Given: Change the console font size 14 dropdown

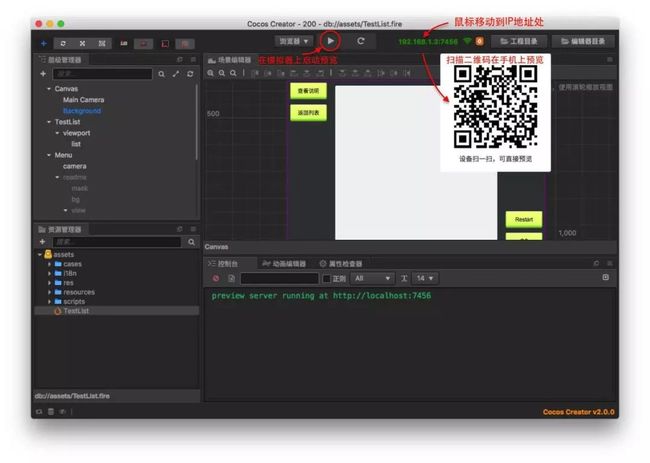Looking at the screenshot, I should pos(425,278).
